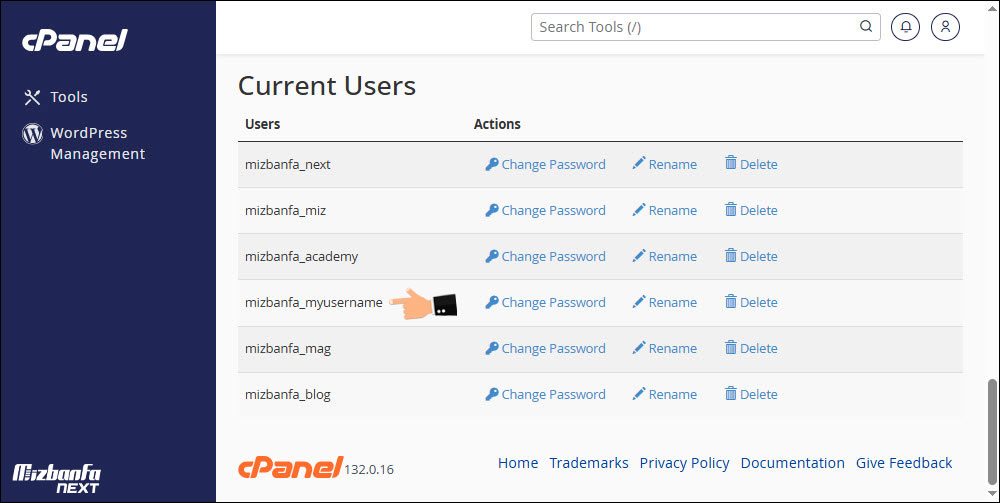Click the search magnifier icon

(865, 27)
